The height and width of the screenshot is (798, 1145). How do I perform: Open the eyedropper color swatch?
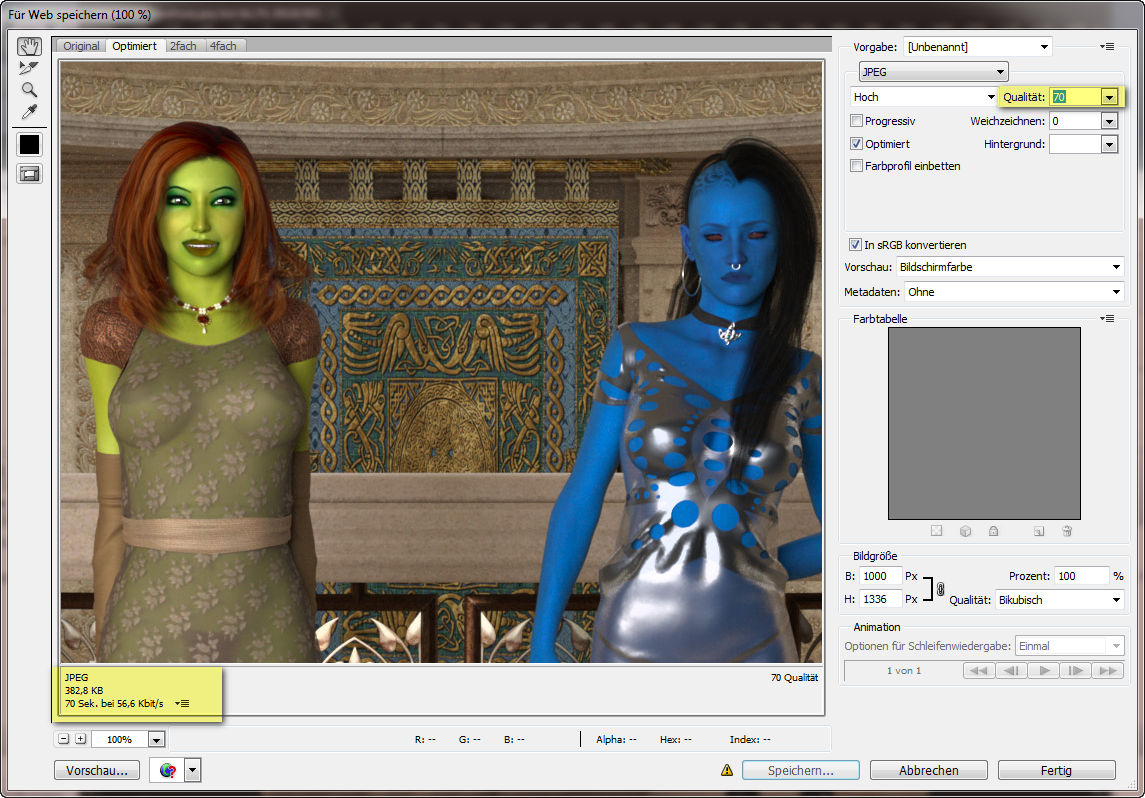[29, 145]
